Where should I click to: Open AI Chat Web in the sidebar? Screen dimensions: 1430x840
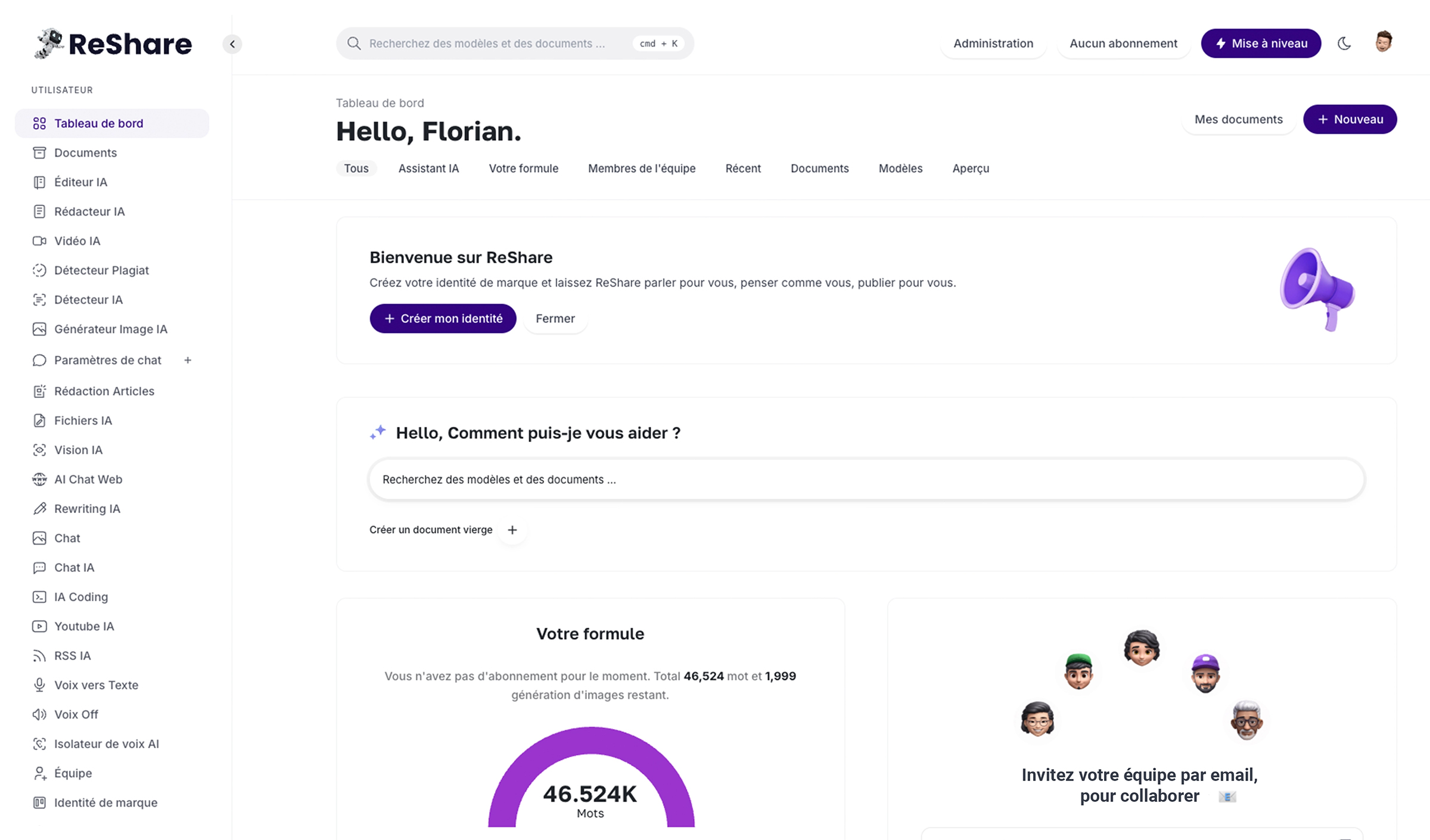pyautogui.click(x=112, y=479)
